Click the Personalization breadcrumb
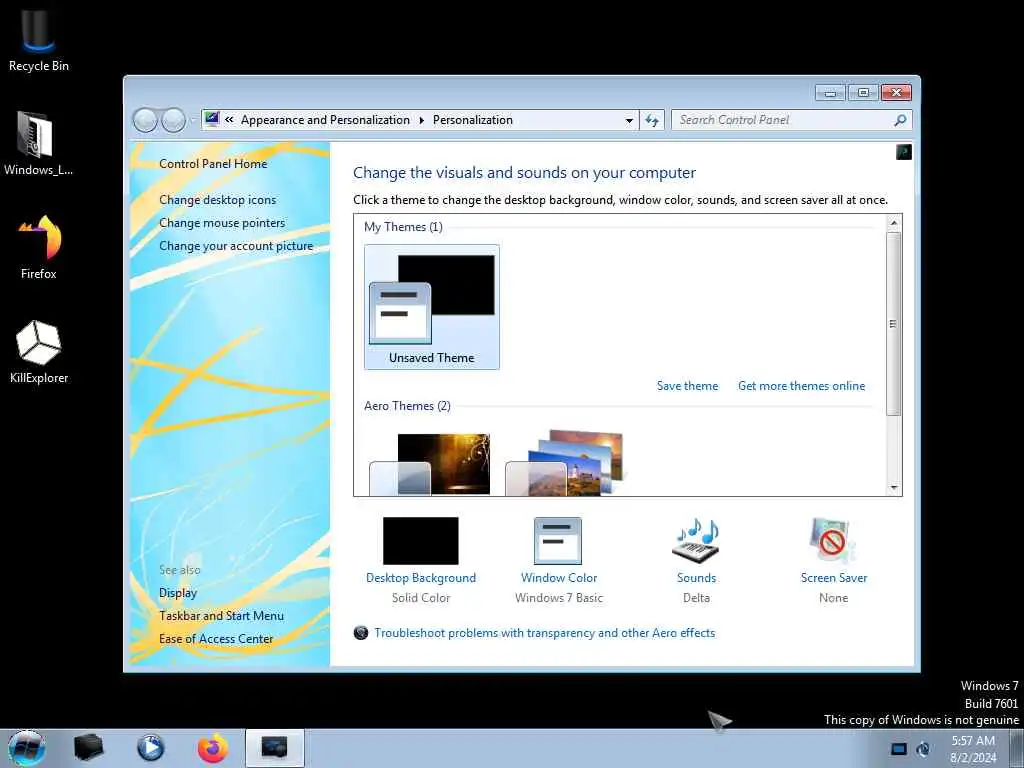Screen dimensions: 1024x768 473,120
